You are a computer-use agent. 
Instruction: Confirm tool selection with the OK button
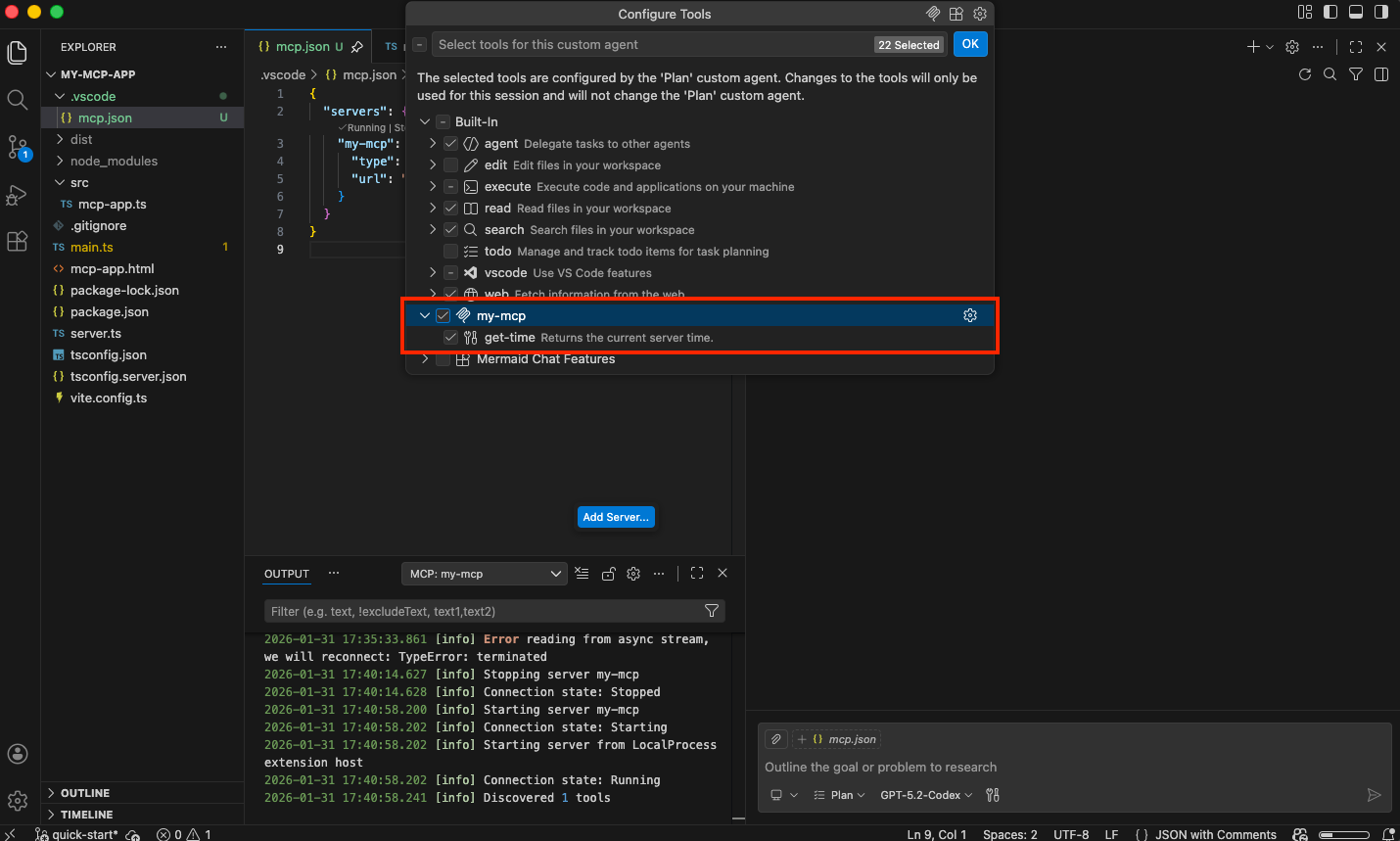point(970,44)
